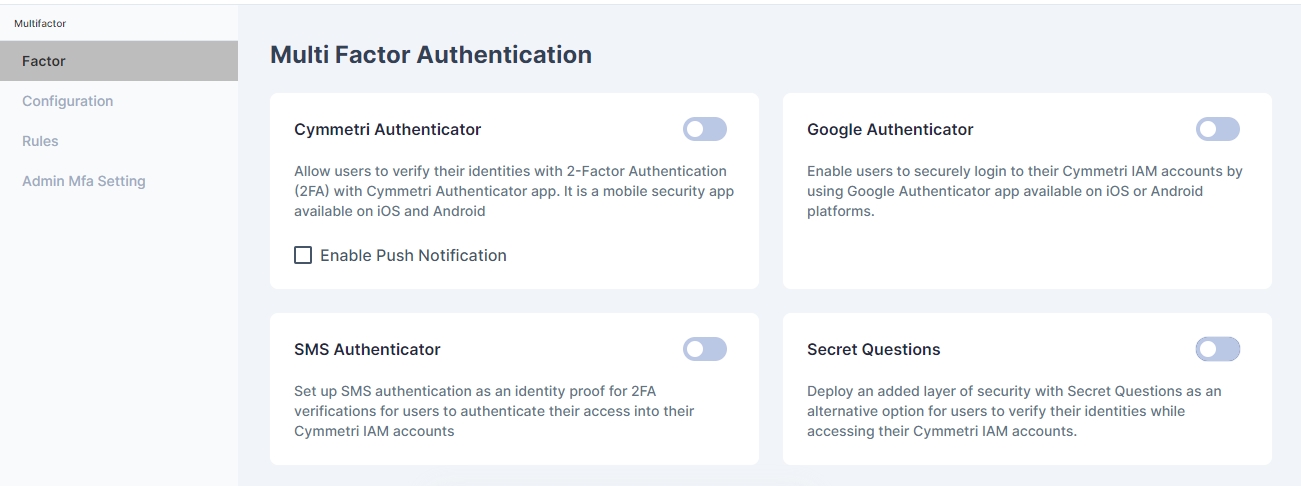Switch on the Secret Questions toggle
The image size is (1301, 486).
(1217, 349)
